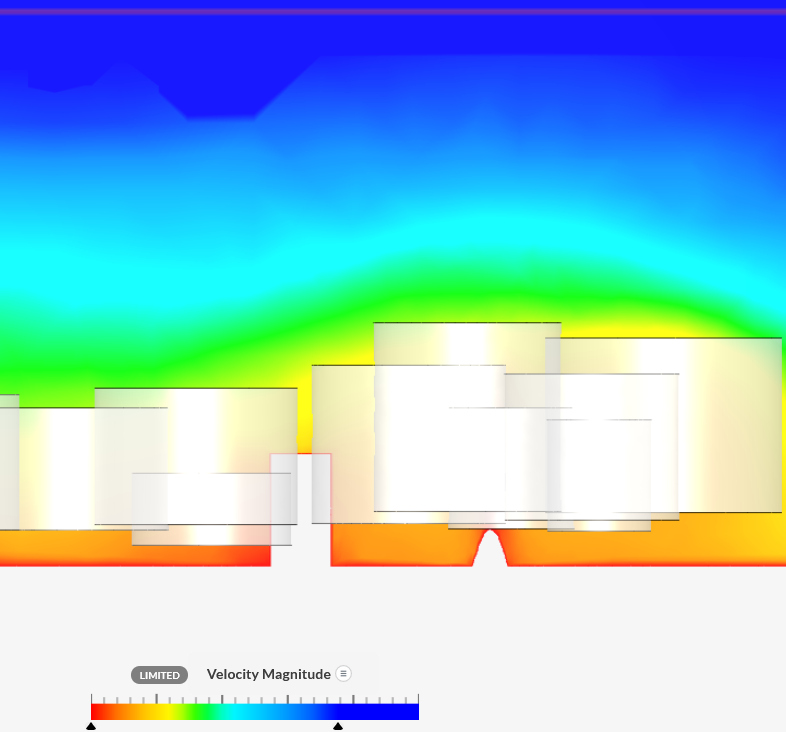786x732 pixels.
Task: Click the Velocity Magnitude legend title
Action: (x=268, y=674)
